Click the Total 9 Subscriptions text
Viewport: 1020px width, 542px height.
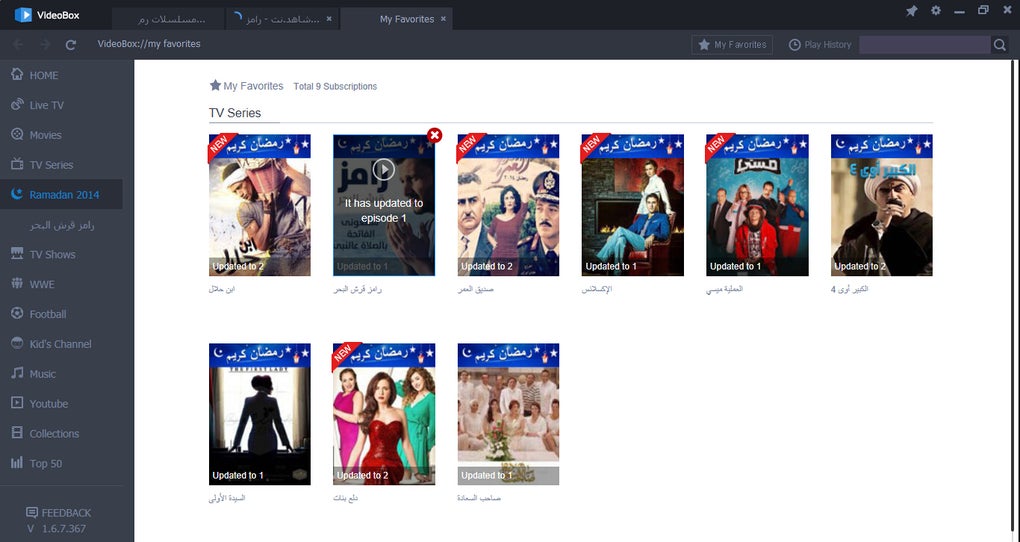point(335,86)
